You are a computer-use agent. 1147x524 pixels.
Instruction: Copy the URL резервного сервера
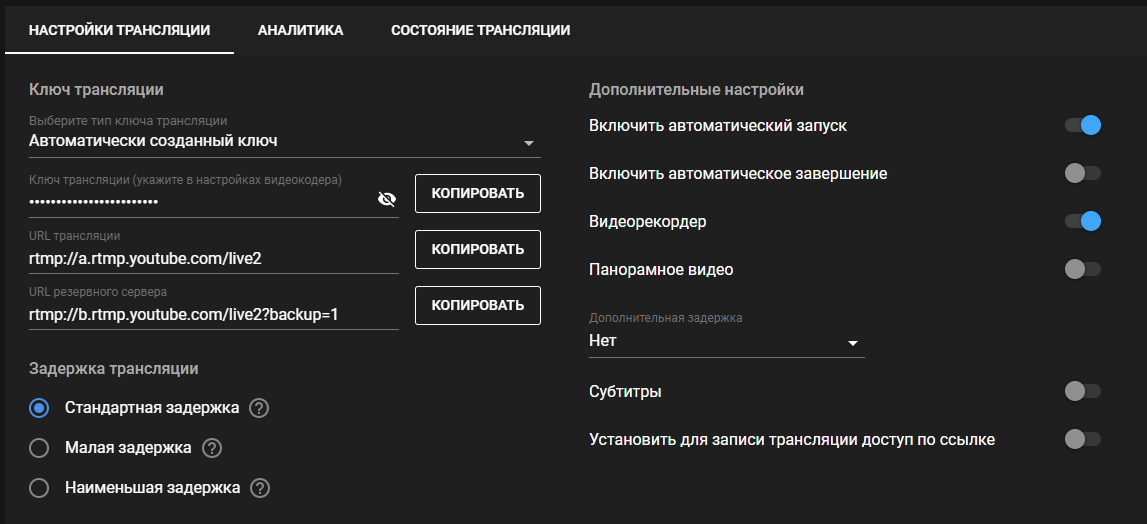(478, 305)
